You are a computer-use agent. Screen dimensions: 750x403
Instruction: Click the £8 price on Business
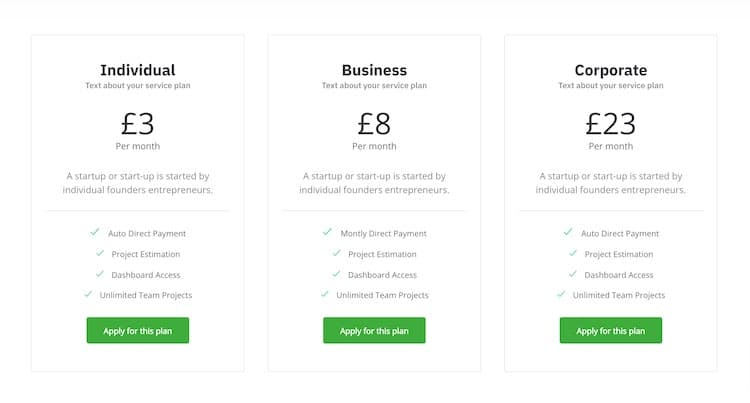click(374, 123)
